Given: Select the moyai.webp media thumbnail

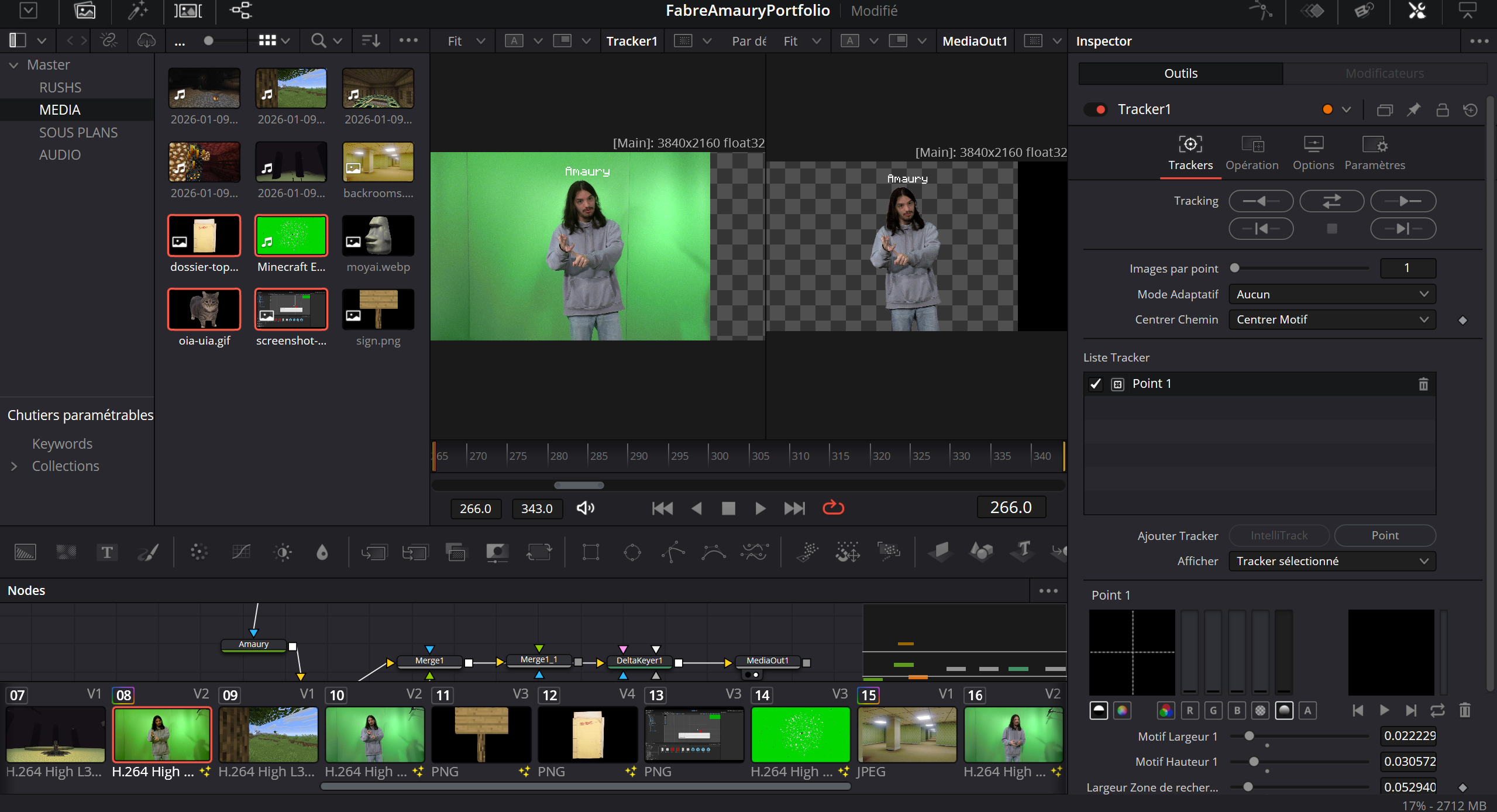Looking at the screenshot, I should (378, 236).
